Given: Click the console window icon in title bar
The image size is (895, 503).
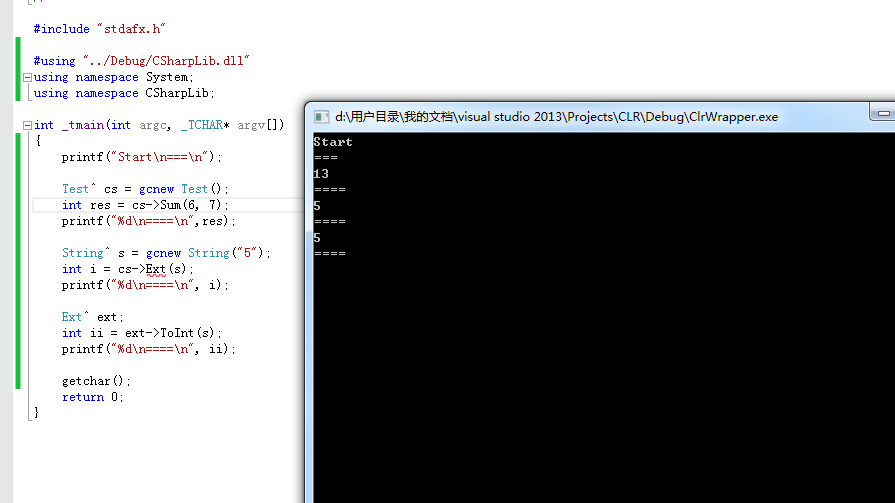Looking at the screenshot, I should click(x=321, y=117).
